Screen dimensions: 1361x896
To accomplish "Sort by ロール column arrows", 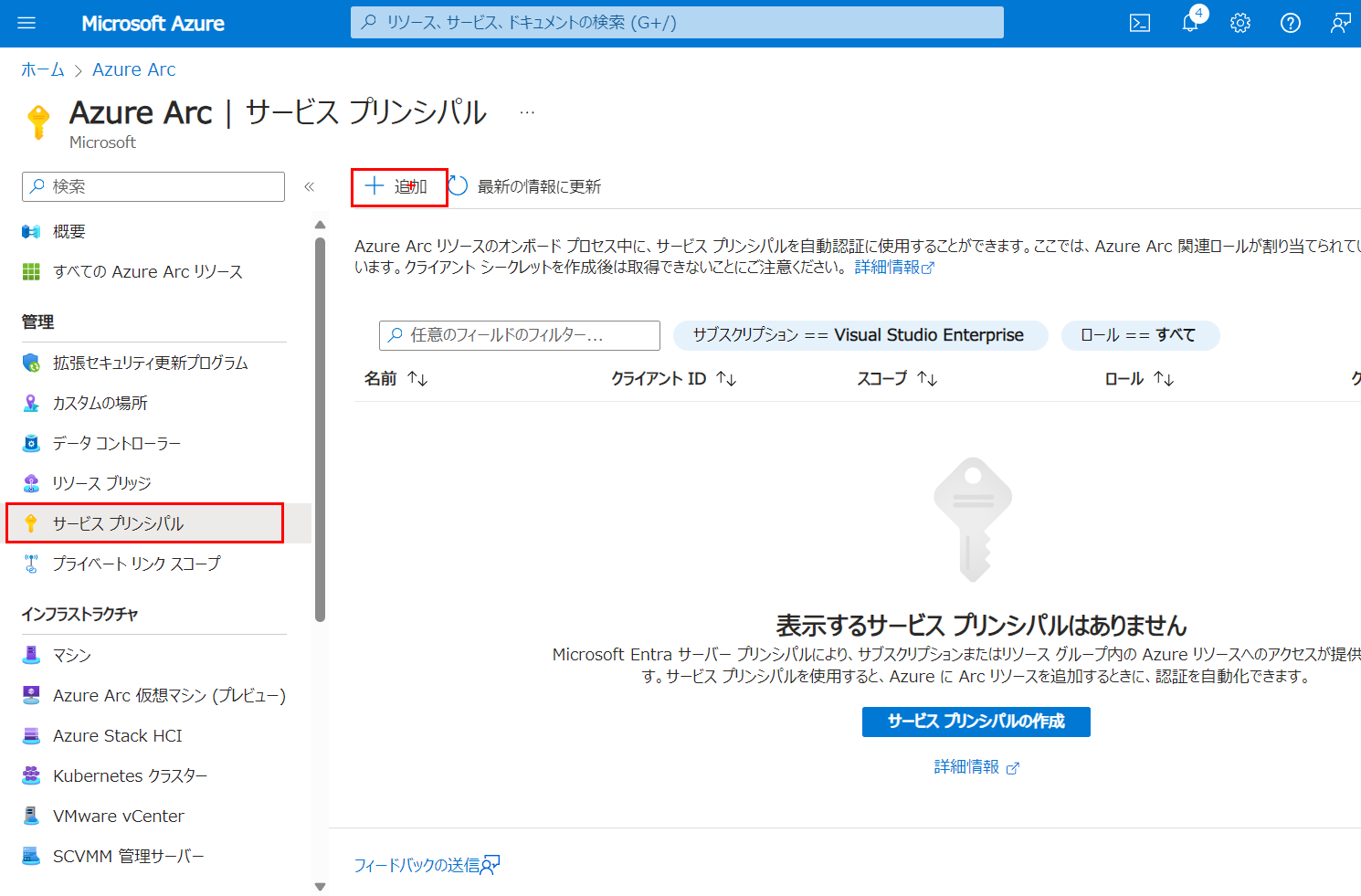I will [1164, 379].
